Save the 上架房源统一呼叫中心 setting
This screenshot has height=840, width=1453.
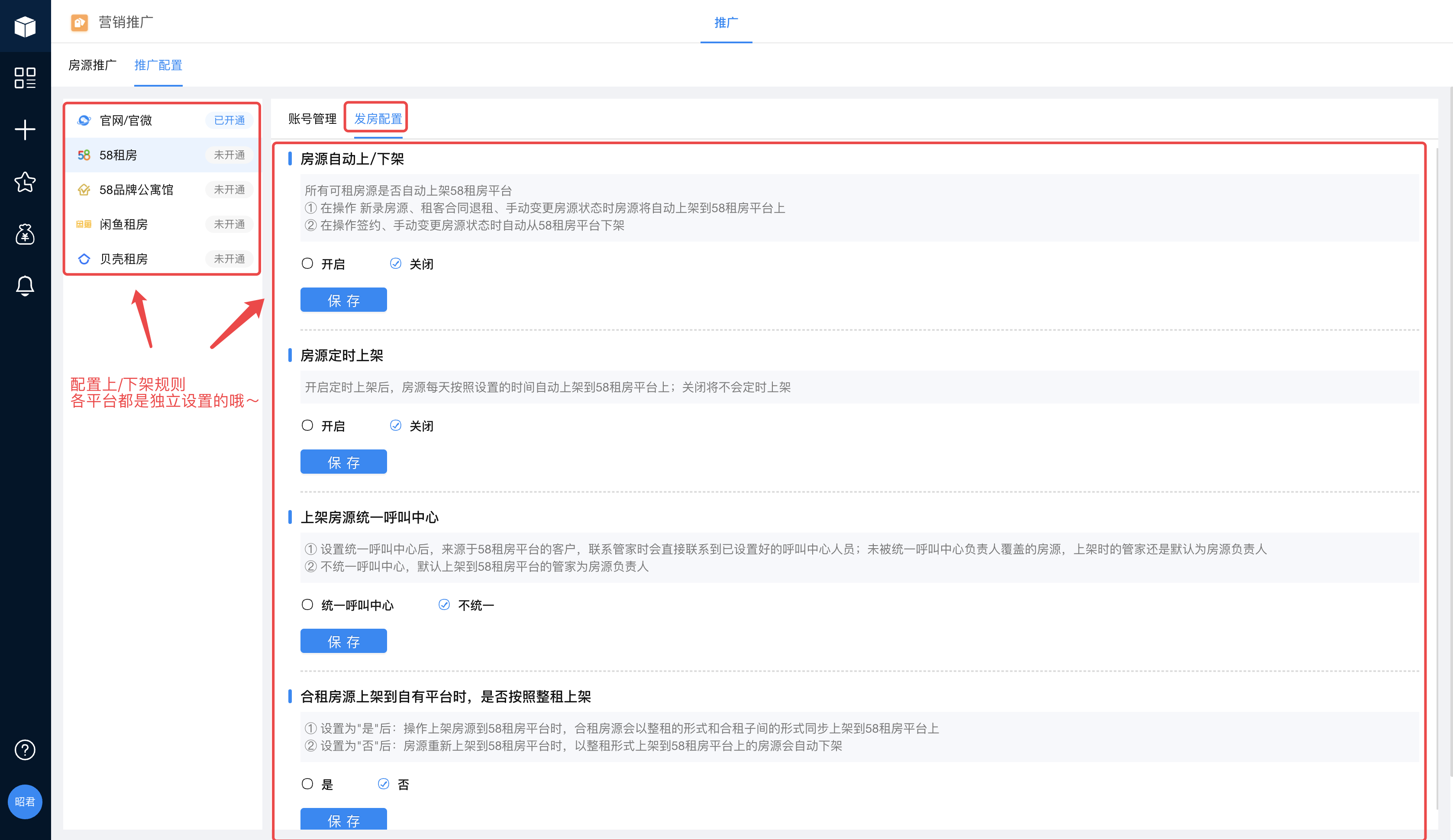(x=344, y=641)
